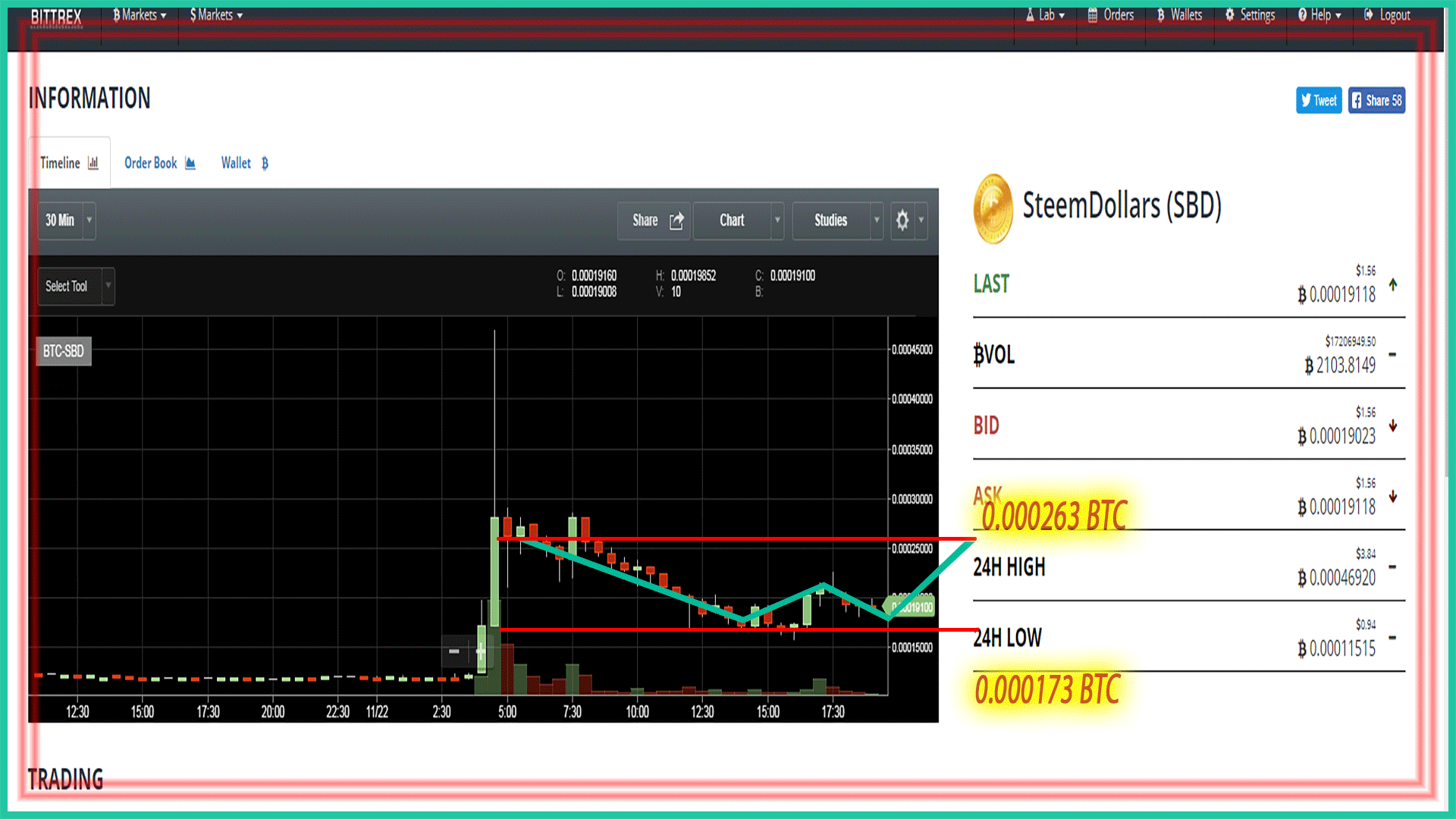Viewport: 1456px width, 819px height.
Task: Click the share export arrow icon
Action: (676, 221)
